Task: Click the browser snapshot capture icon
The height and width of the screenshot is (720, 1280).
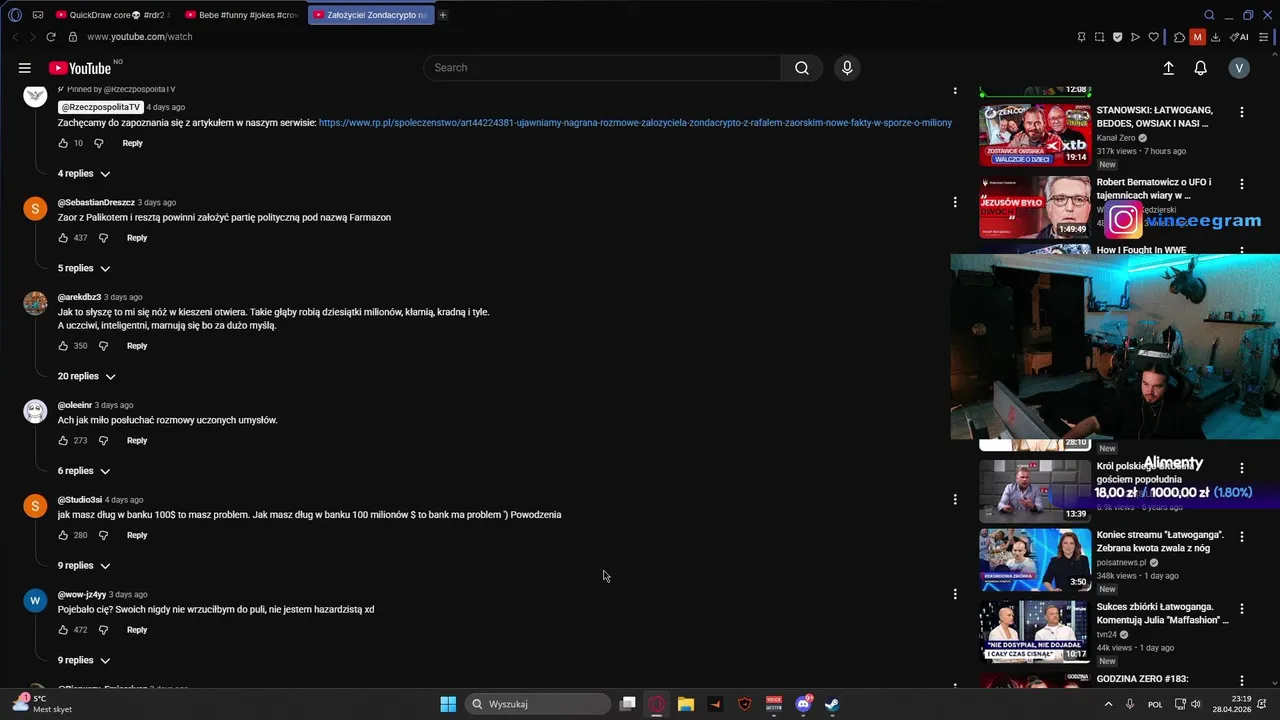Action: 1099,37
